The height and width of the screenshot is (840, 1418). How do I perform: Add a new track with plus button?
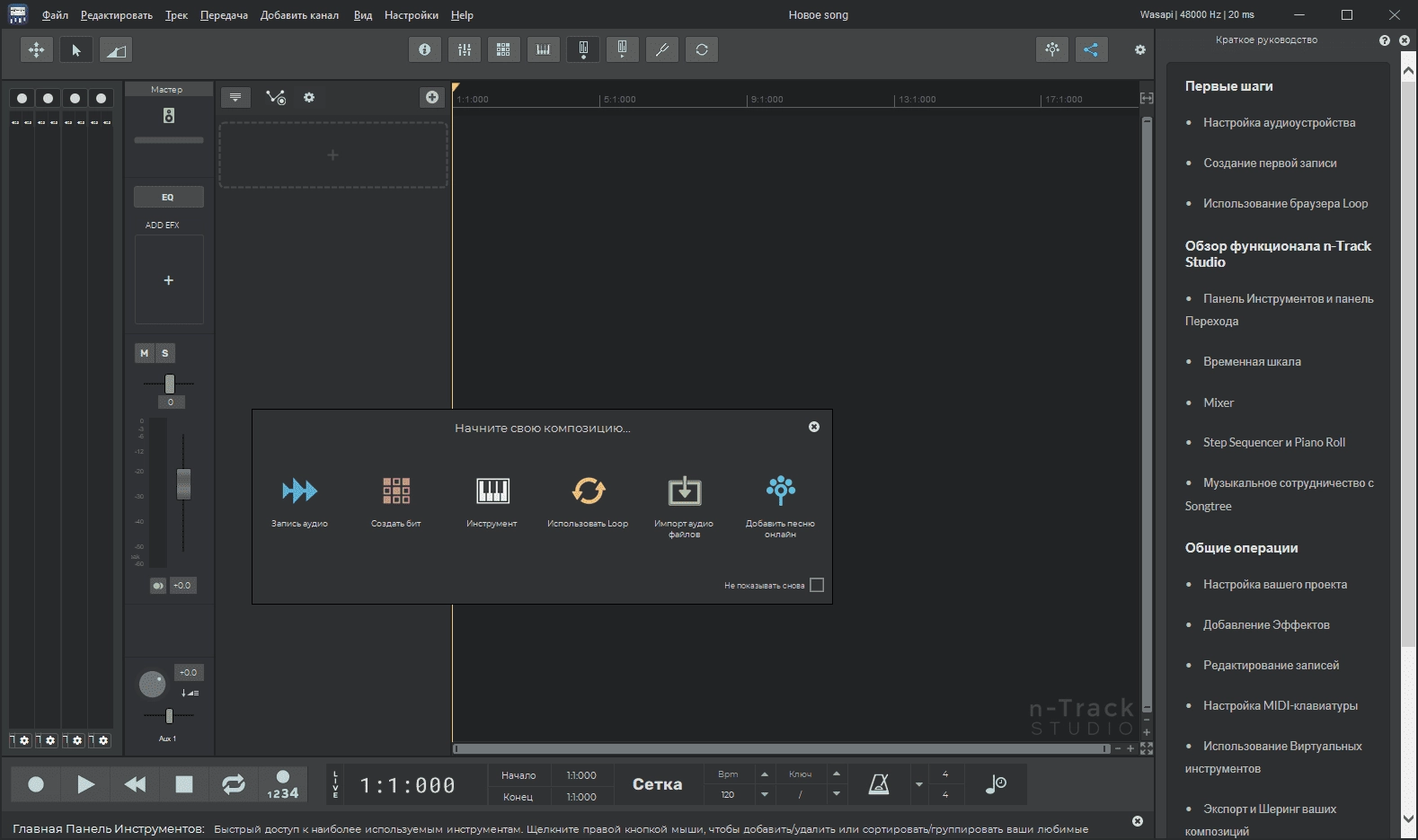coord(432,97)
